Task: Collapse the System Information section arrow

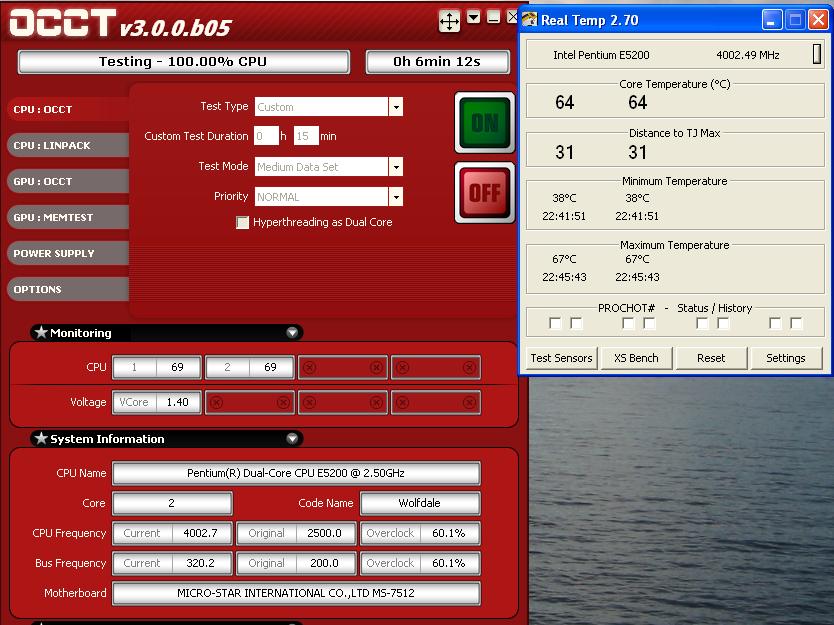Action: (292, 438)
